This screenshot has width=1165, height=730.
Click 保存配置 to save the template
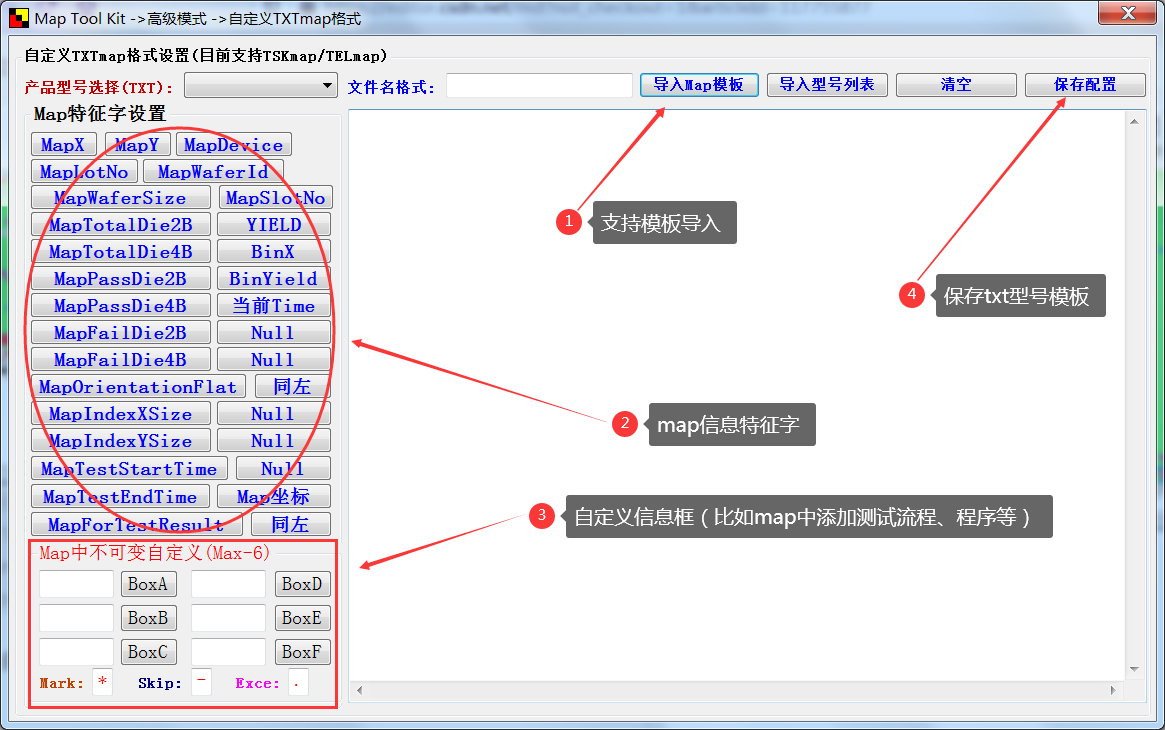pos(1085,85)
